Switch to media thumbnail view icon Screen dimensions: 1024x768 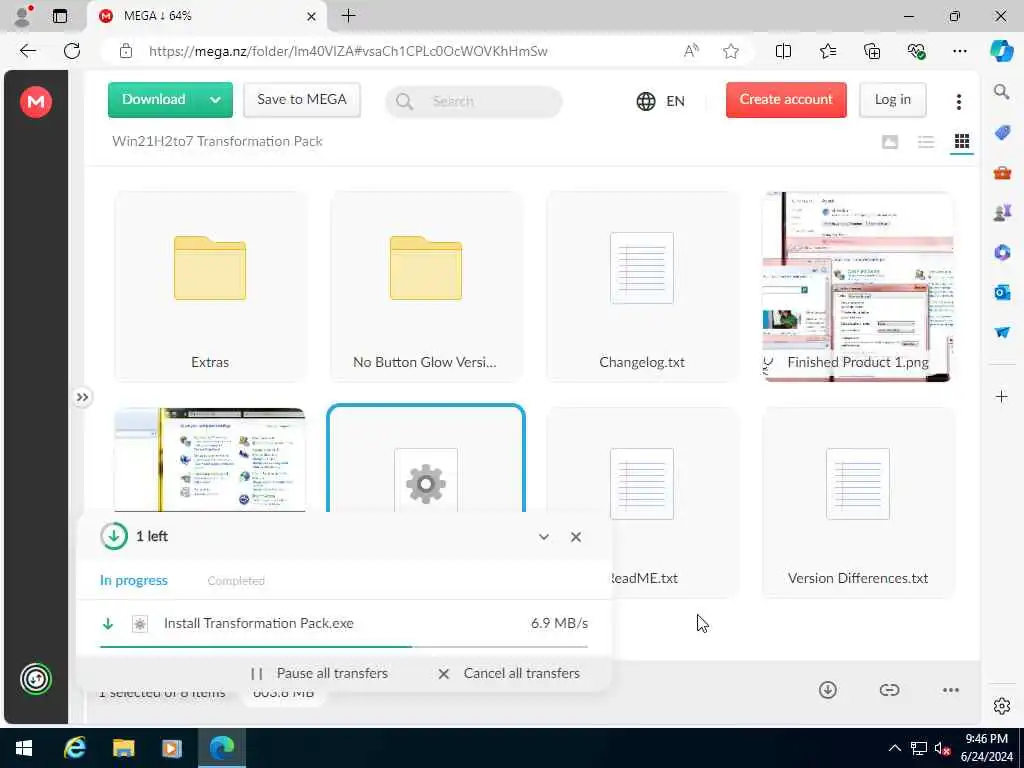[889, 142]
